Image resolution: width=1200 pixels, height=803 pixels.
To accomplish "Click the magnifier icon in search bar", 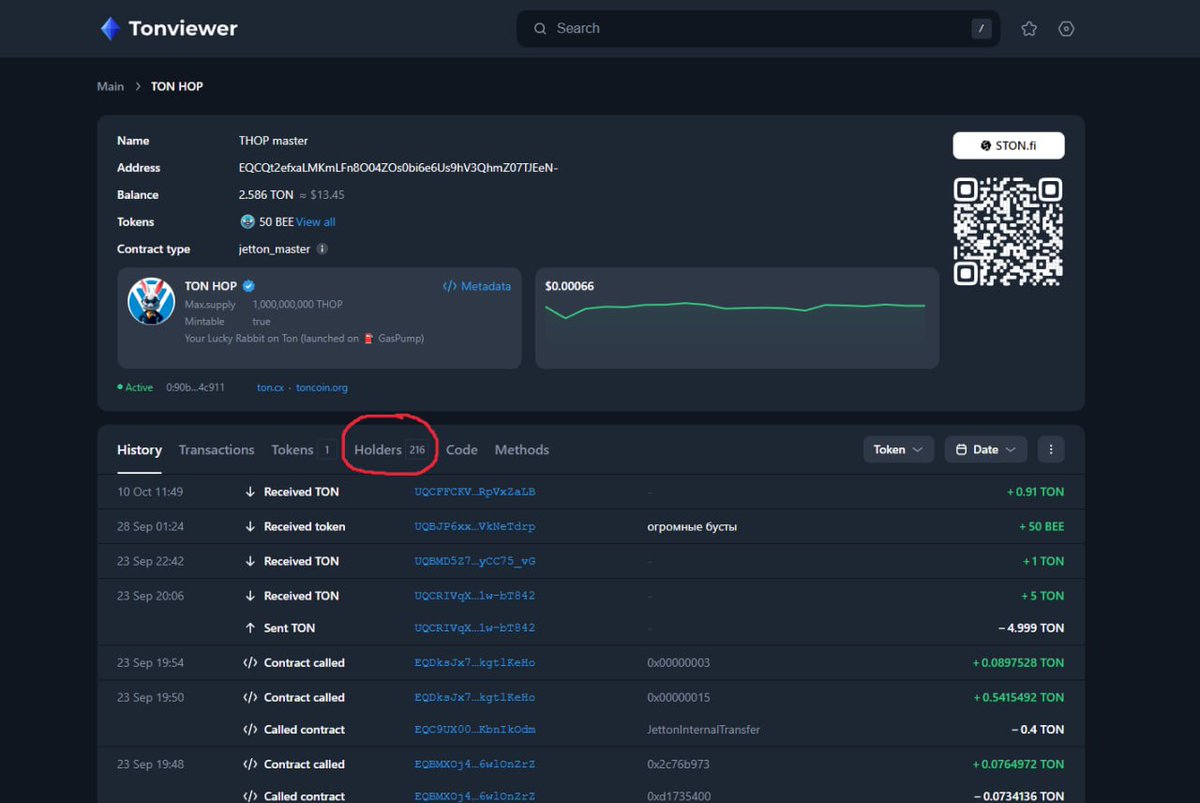I will tap(540, 28).
